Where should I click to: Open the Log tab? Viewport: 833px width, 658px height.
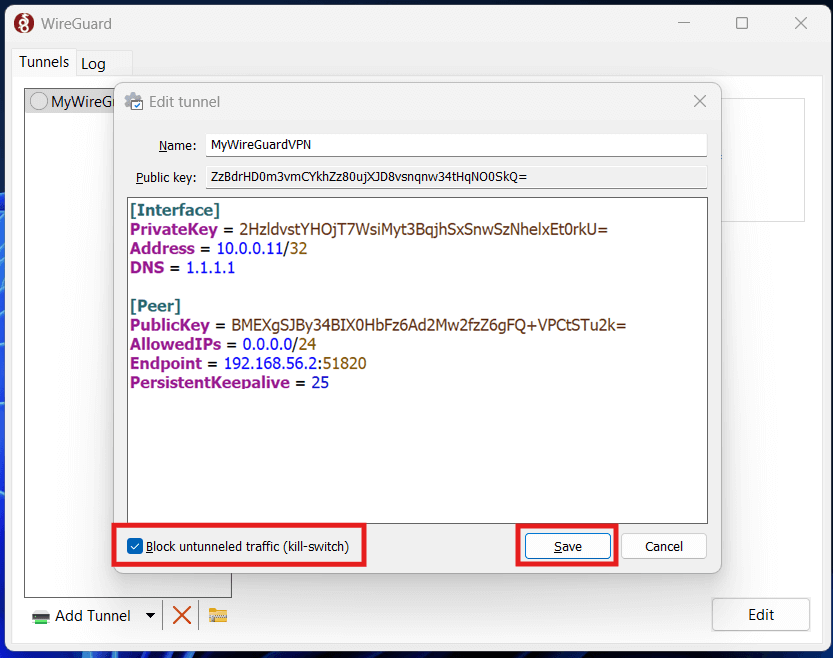click(x=93, y=63)
